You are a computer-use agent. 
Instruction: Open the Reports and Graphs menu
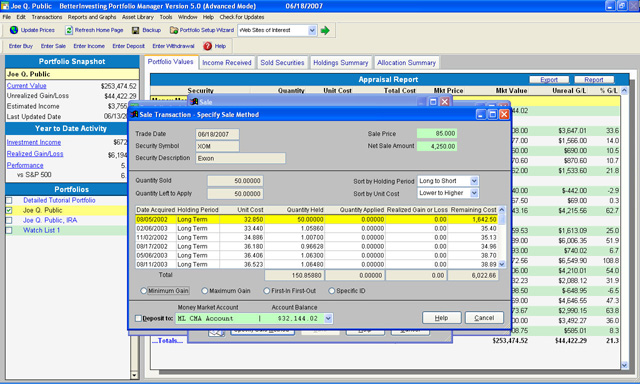[x=92, y=17]
